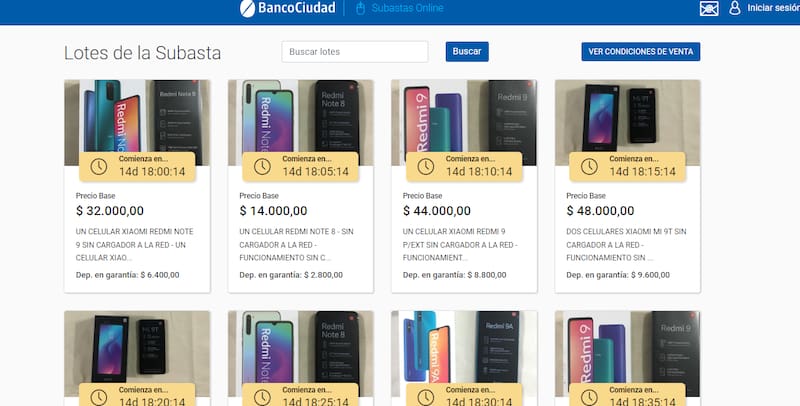Click description of the $ 32.000,00 lot
The width and height of the screenshot is (800, 406).
pos(137,244)
